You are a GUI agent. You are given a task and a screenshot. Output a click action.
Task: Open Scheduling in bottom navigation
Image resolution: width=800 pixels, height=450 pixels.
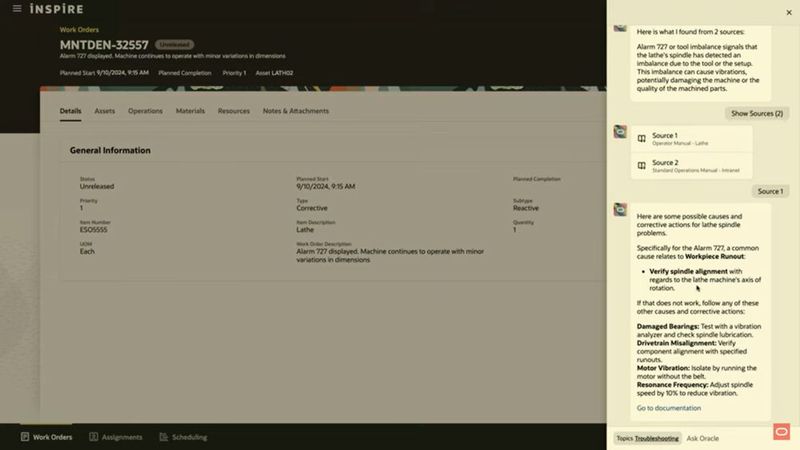[183, 437]
